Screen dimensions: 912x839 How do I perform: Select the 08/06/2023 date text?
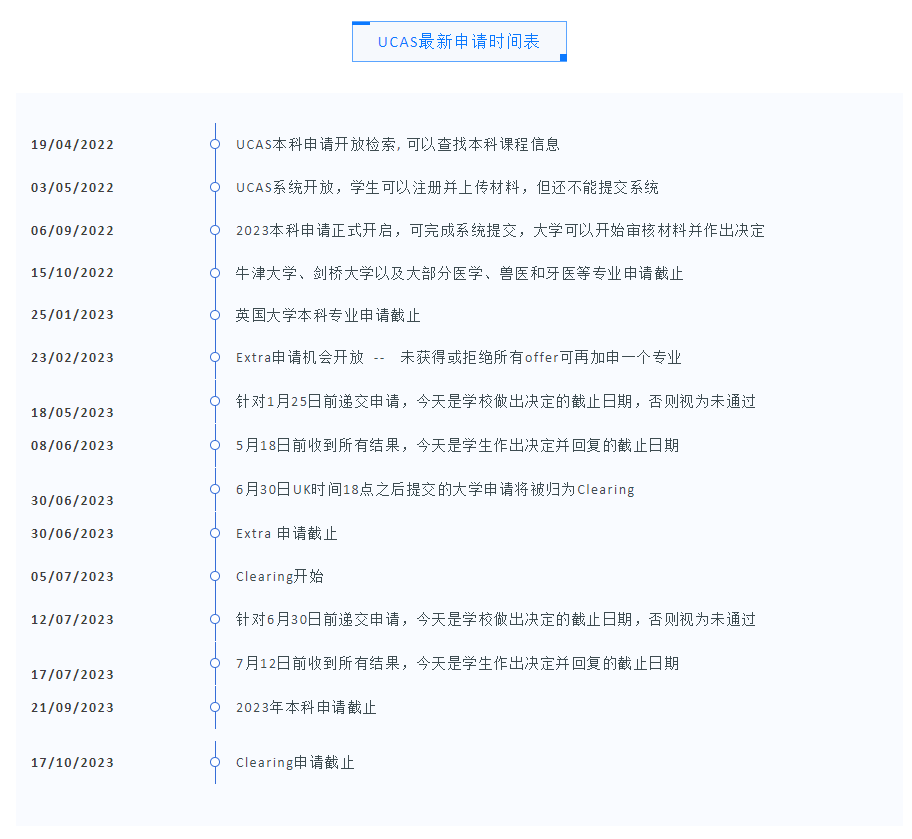(72, 446)
